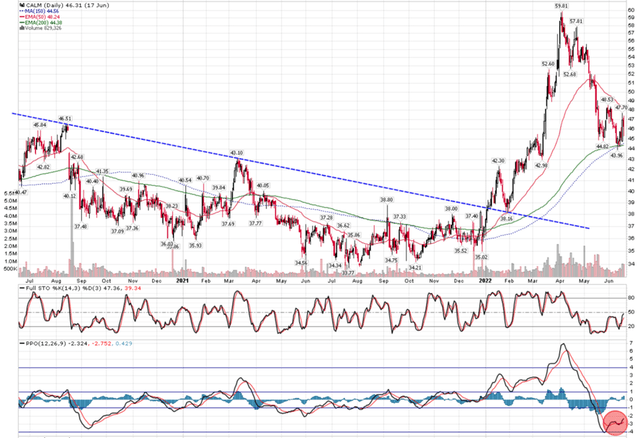Click the 38.00 price label
The height and width of the screenshot is (438, 640).
tap(451, 209)
